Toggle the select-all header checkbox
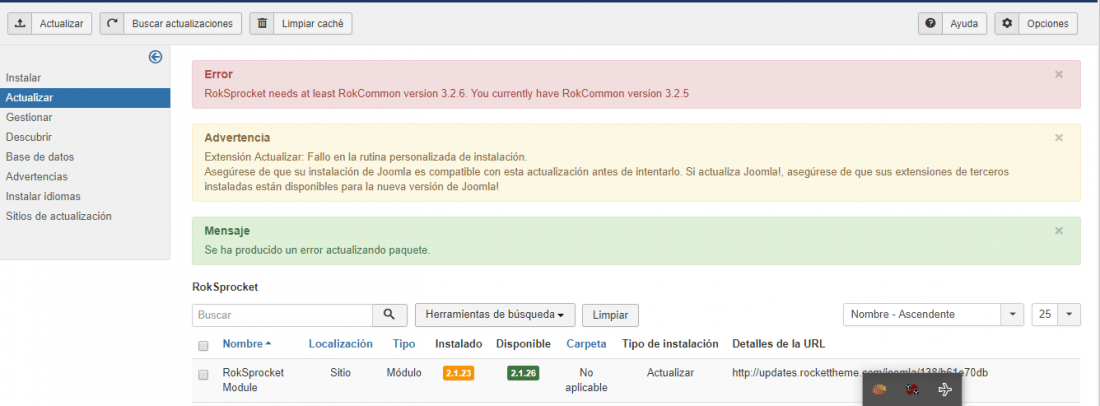 (x=203, y=345)
